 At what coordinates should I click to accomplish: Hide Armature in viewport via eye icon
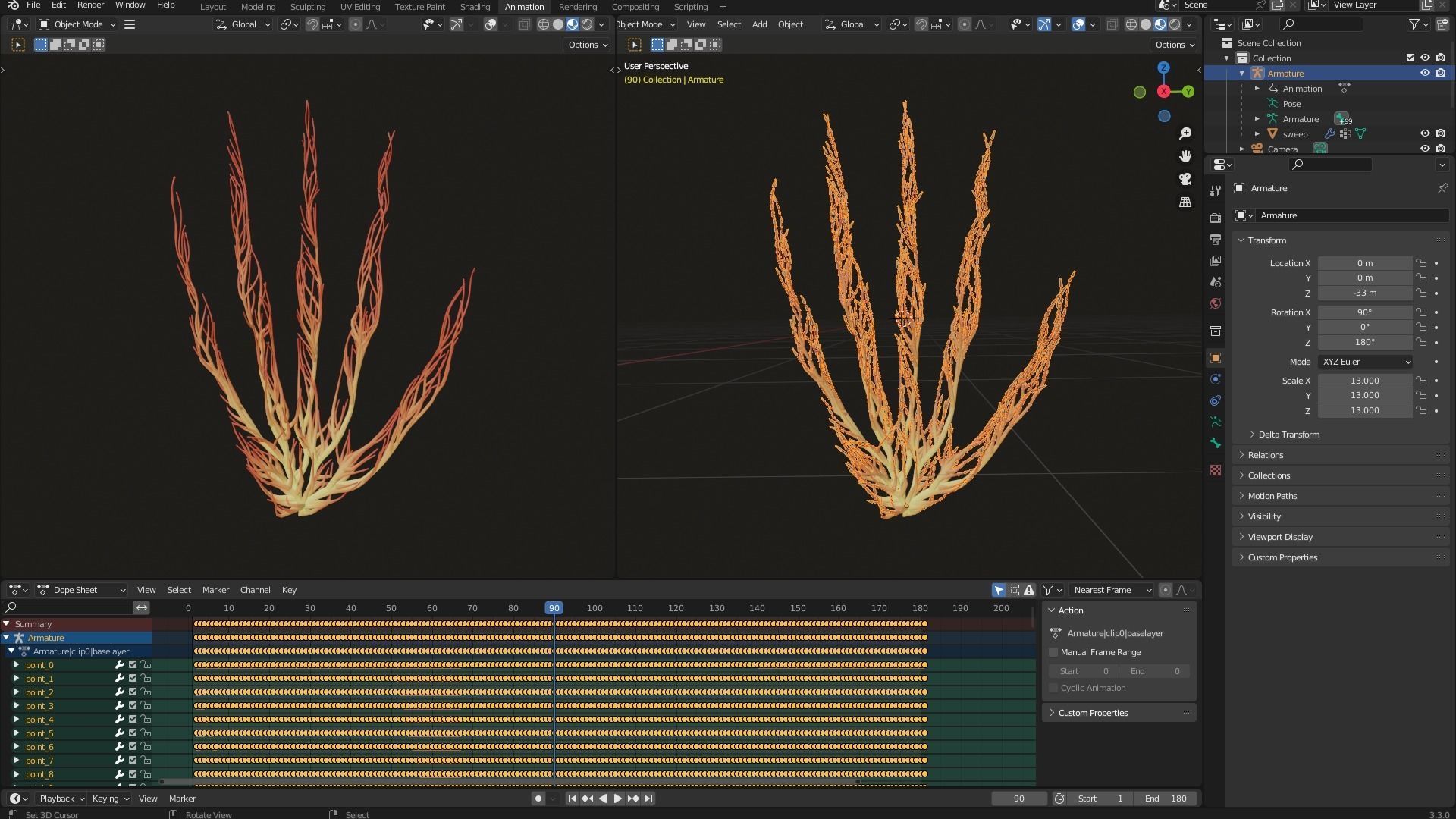coord(1425,74)
